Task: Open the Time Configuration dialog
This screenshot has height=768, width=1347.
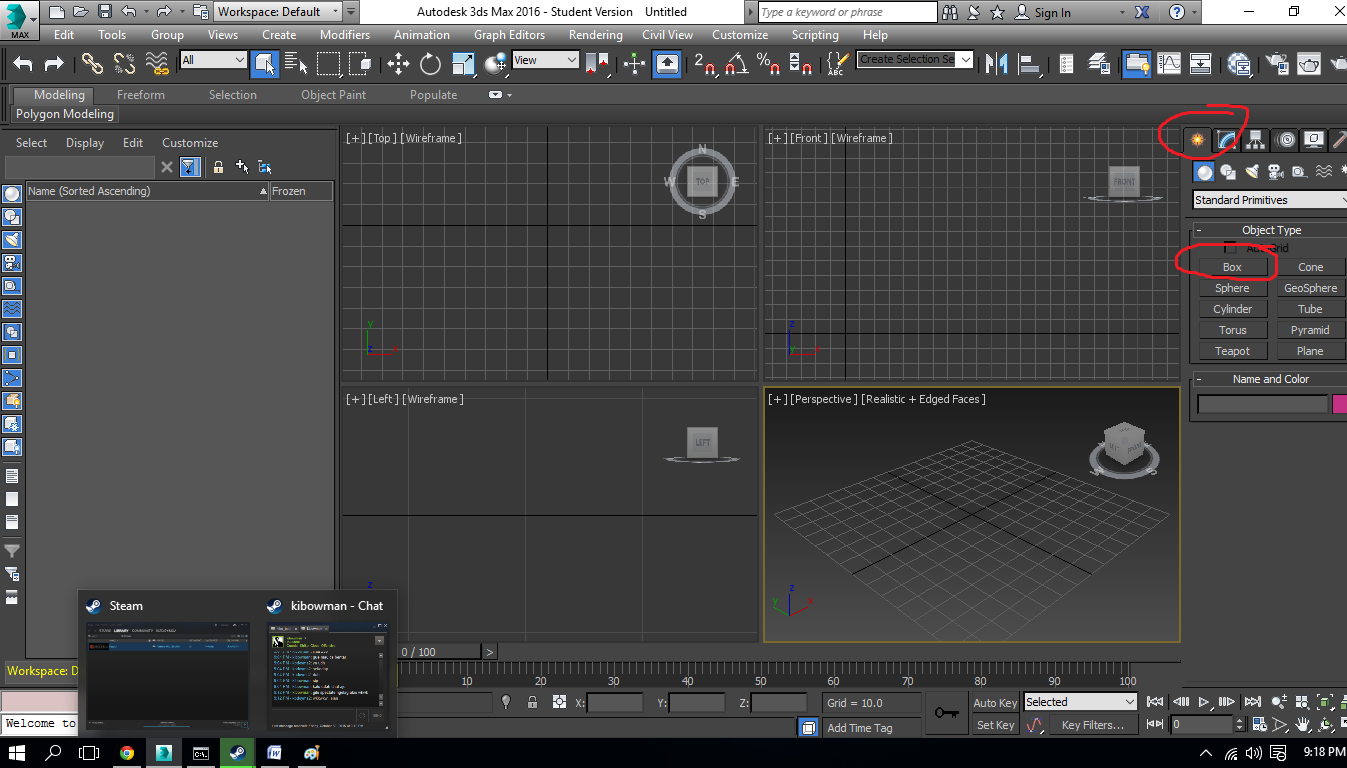Action: point(1259,724)
